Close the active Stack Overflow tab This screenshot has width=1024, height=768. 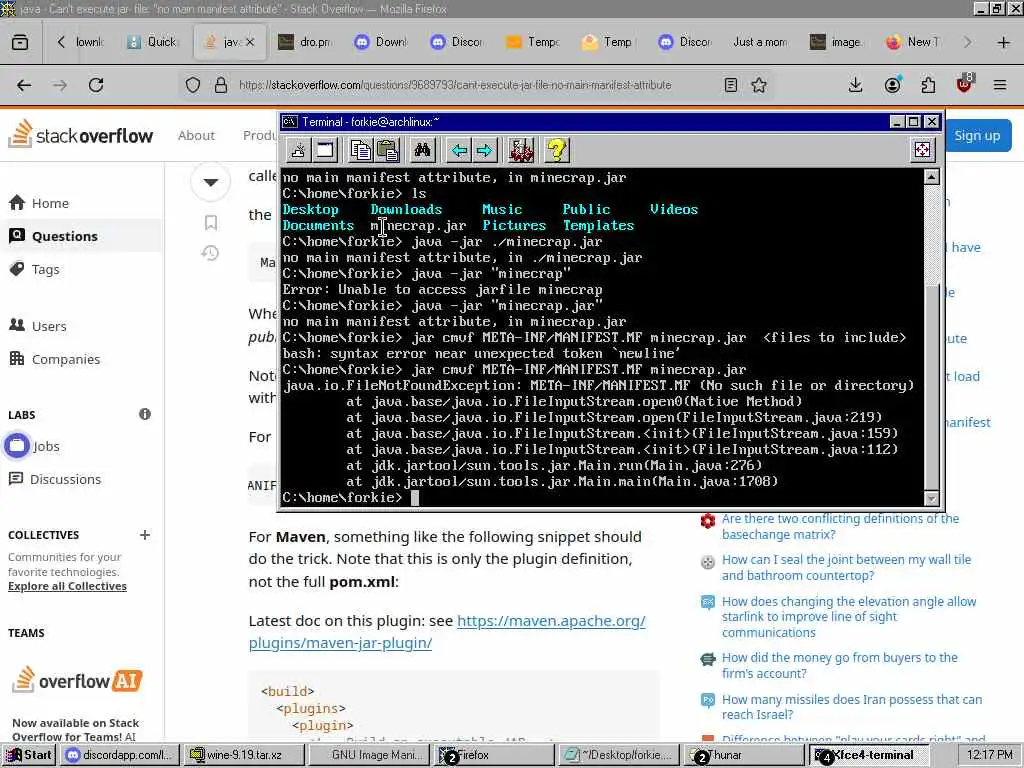(x=250, y=42)
